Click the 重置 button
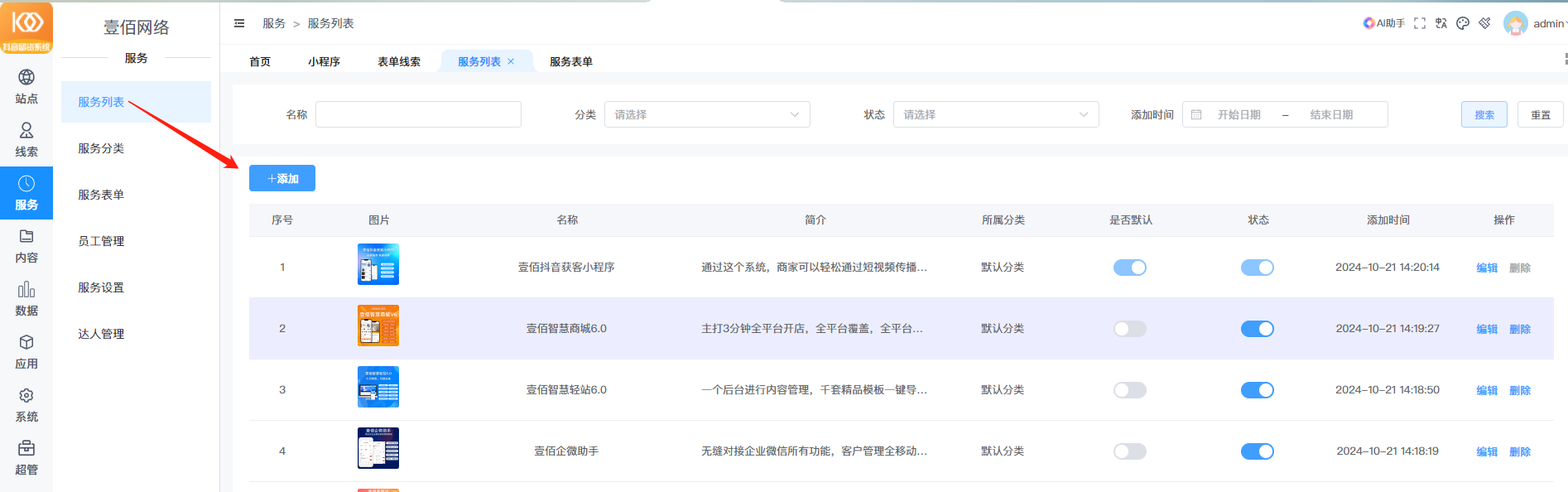 tap(1541, 114)
